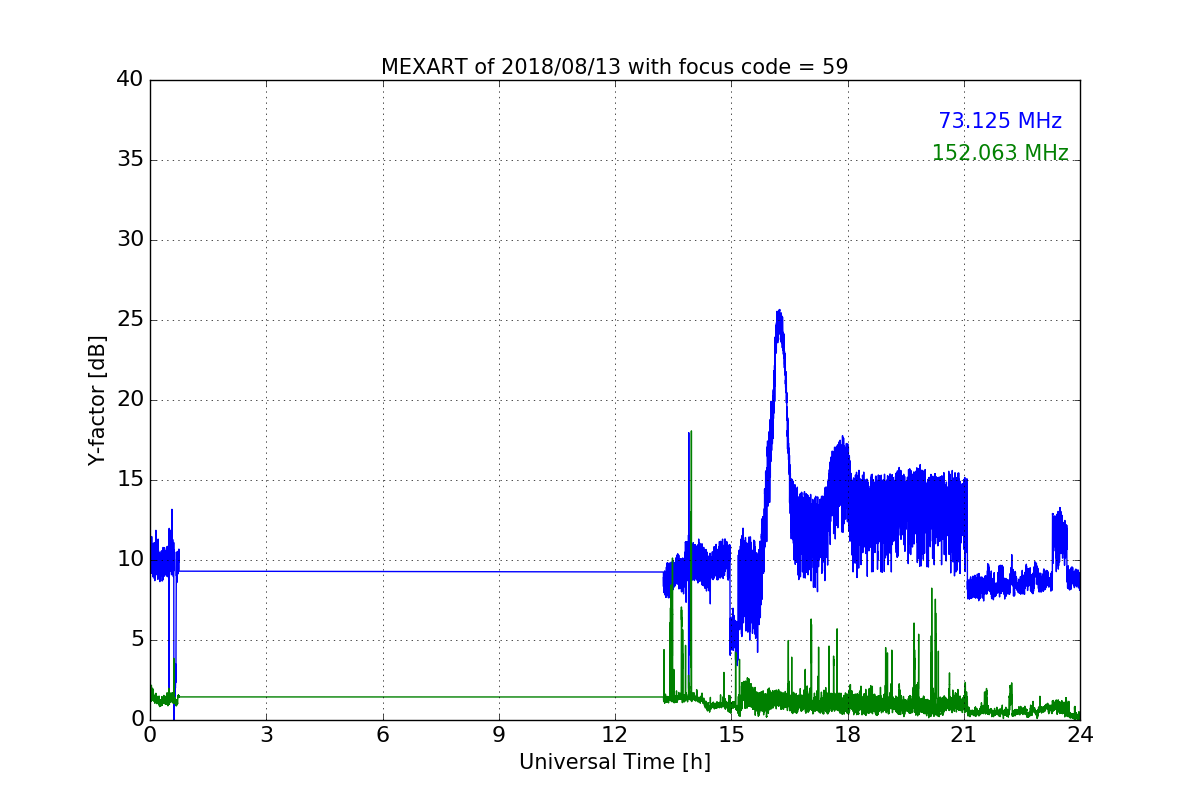This screenshot has height=800, width=1200.
Task: Click the x-axis tick label '24'
Action: (1080, 734)
